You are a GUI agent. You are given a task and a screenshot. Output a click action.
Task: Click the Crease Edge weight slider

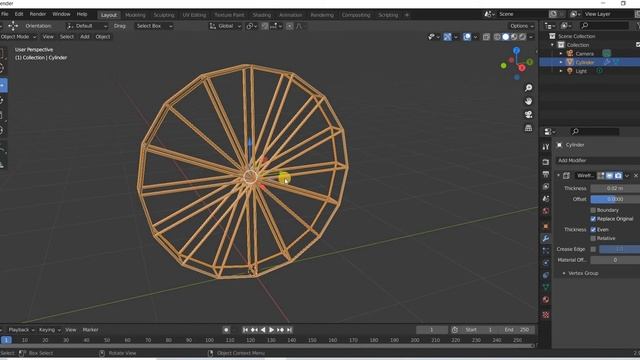pyautogui.click(x=619, y=249)
